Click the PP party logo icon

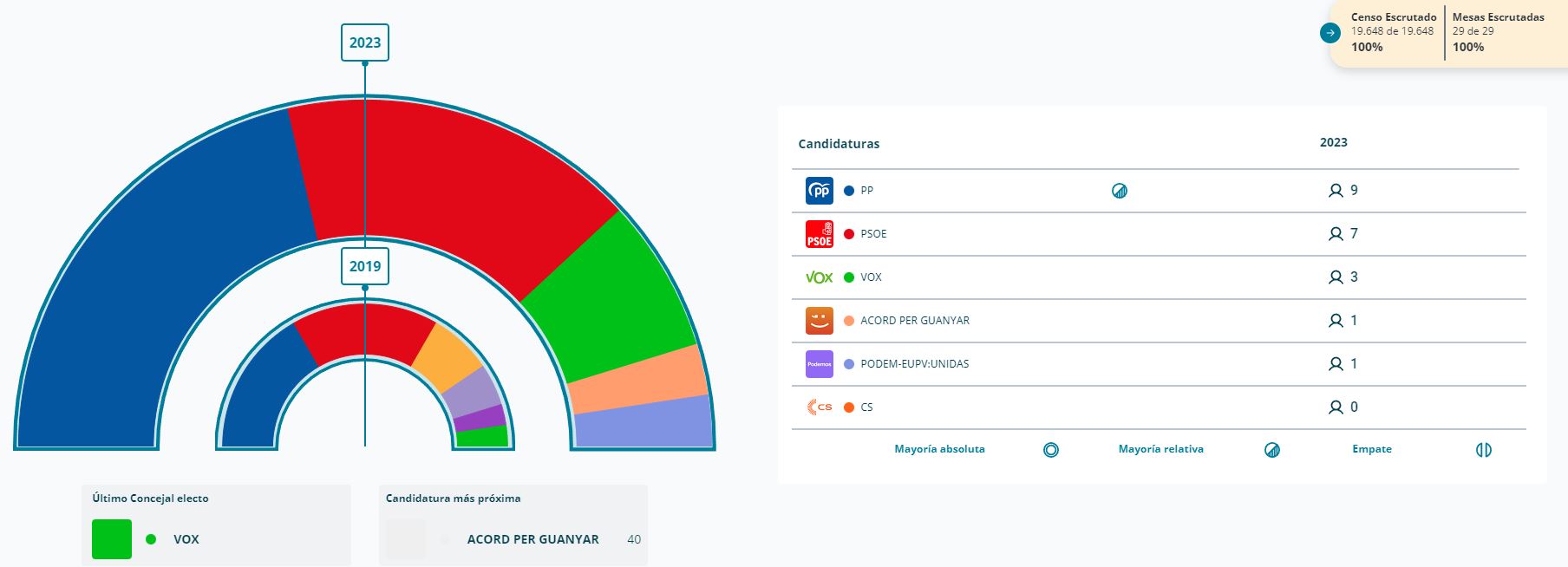[x=819, y=191]
